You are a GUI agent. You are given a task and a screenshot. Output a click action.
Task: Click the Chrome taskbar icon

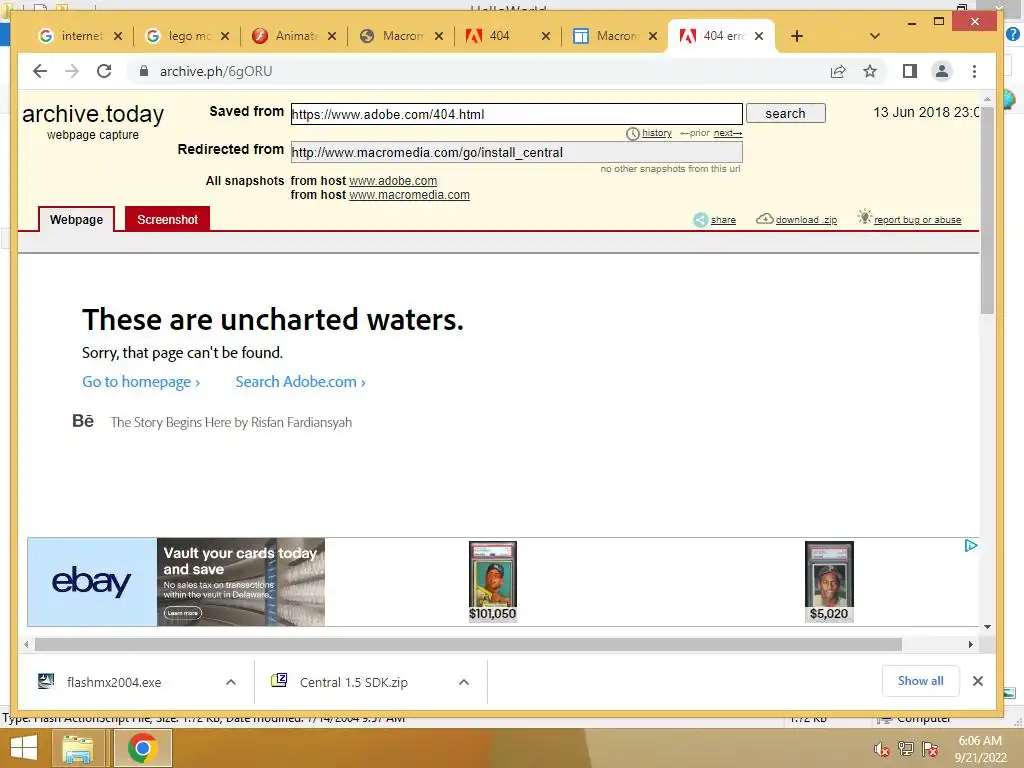pos(142,748)
